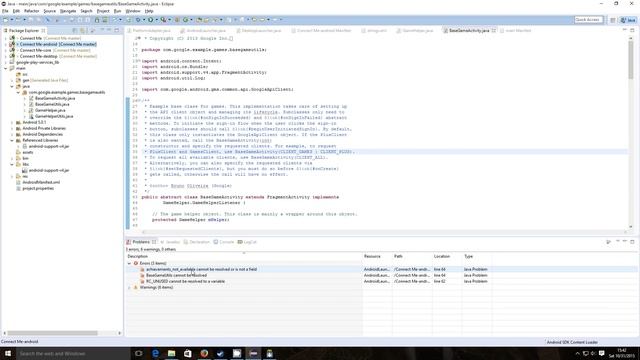Image resolution: width=640 pixels, height=360 pixels.
Task: Click the Run toolbar icon
Action: 151,20
